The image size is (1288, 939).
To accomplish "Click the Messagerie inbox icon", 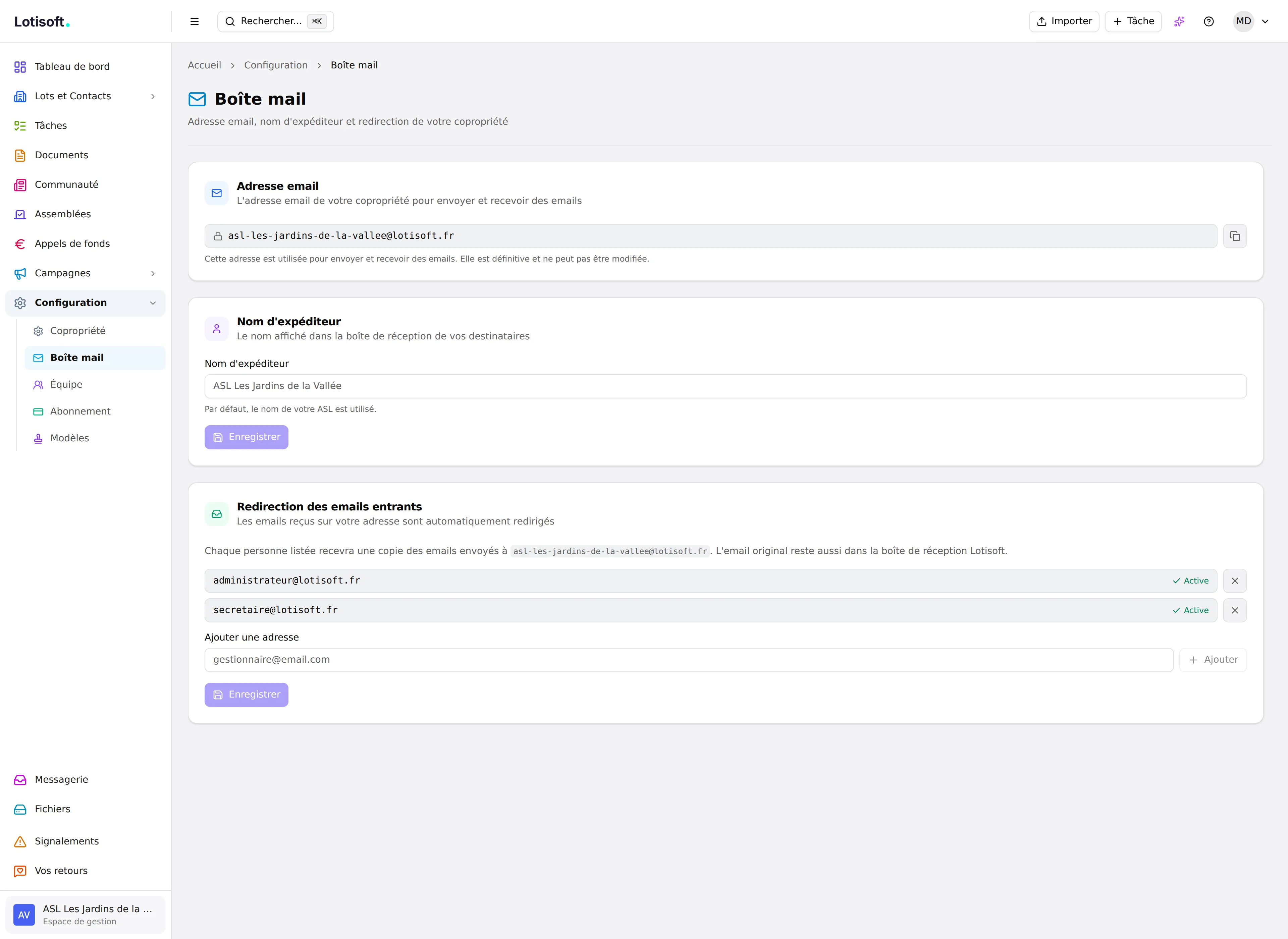I will (x=20, y=780).
